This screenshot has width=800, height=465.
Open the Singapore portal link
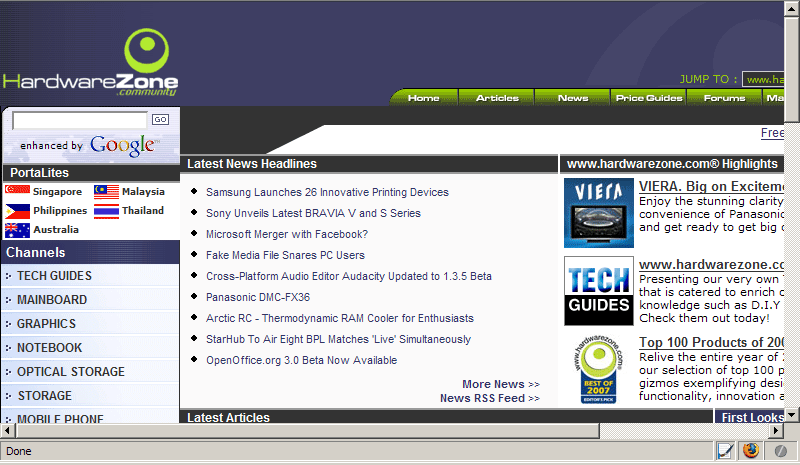coord(57,191)
